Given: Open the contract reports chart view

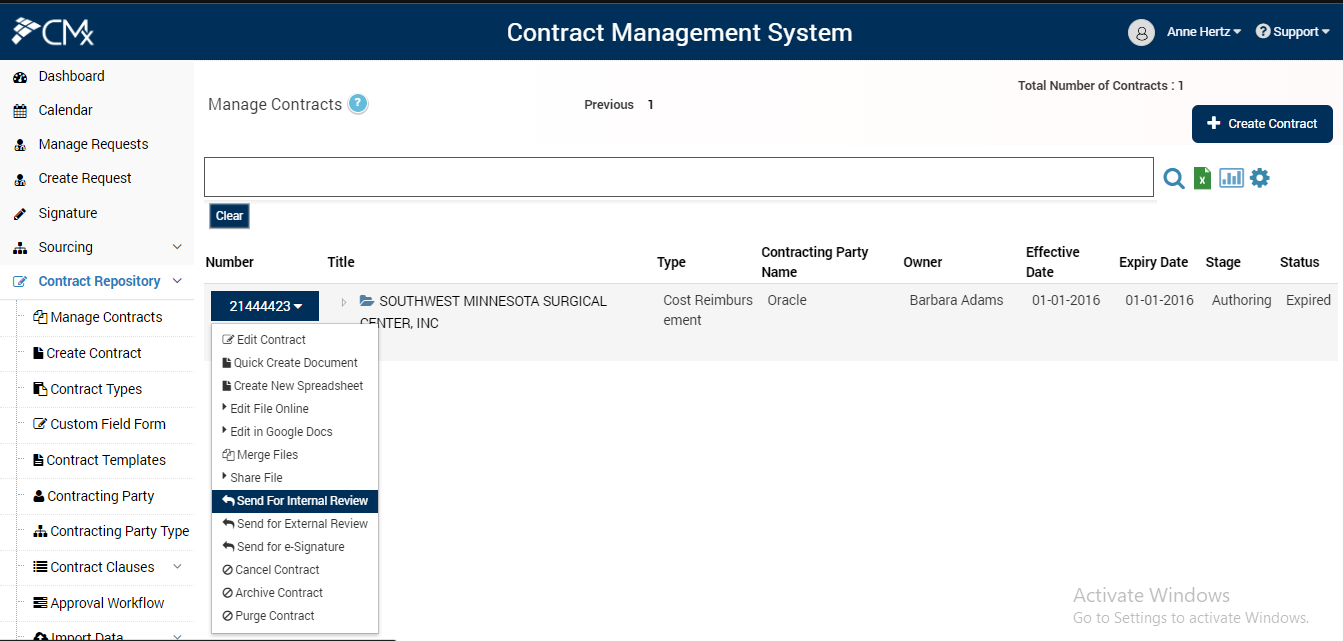Looking at the screenshot, I should [x=1230, y=177].
